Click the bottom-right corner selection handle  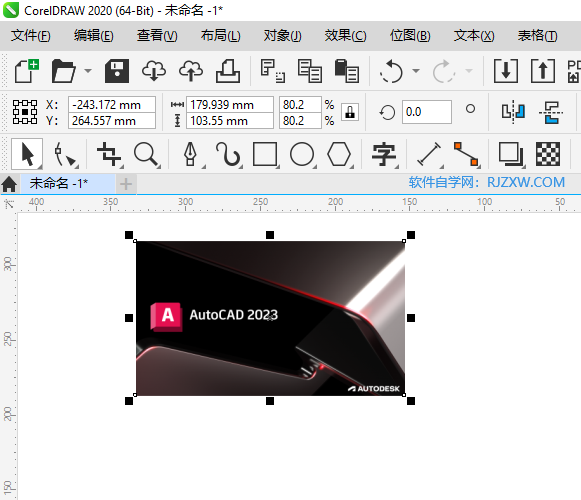coord(411,401)
